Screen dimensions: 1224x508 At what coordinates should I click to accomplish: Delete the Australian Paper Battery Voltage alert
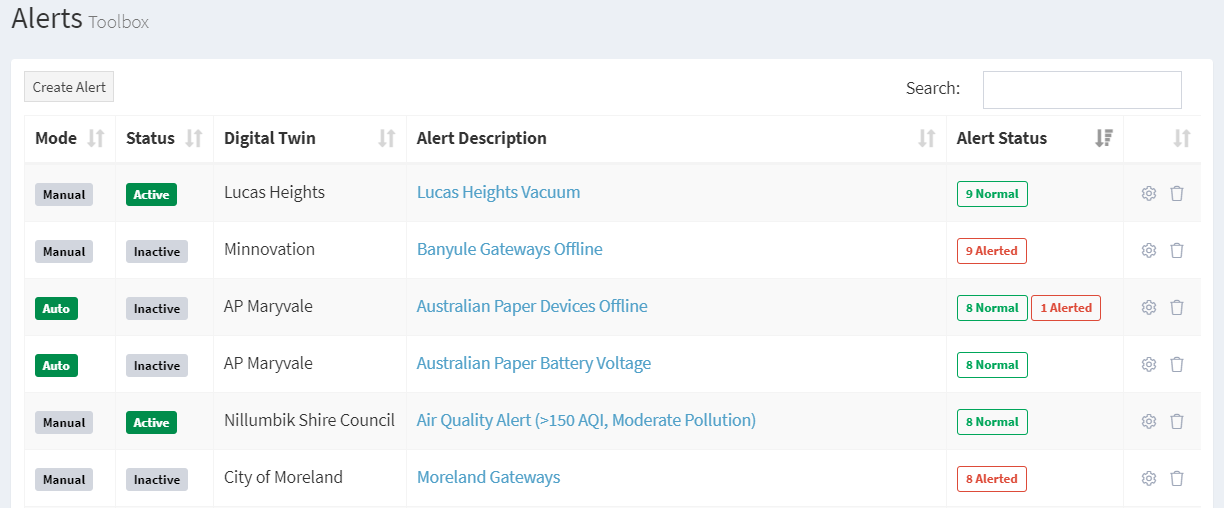[x=1177, y=365]
